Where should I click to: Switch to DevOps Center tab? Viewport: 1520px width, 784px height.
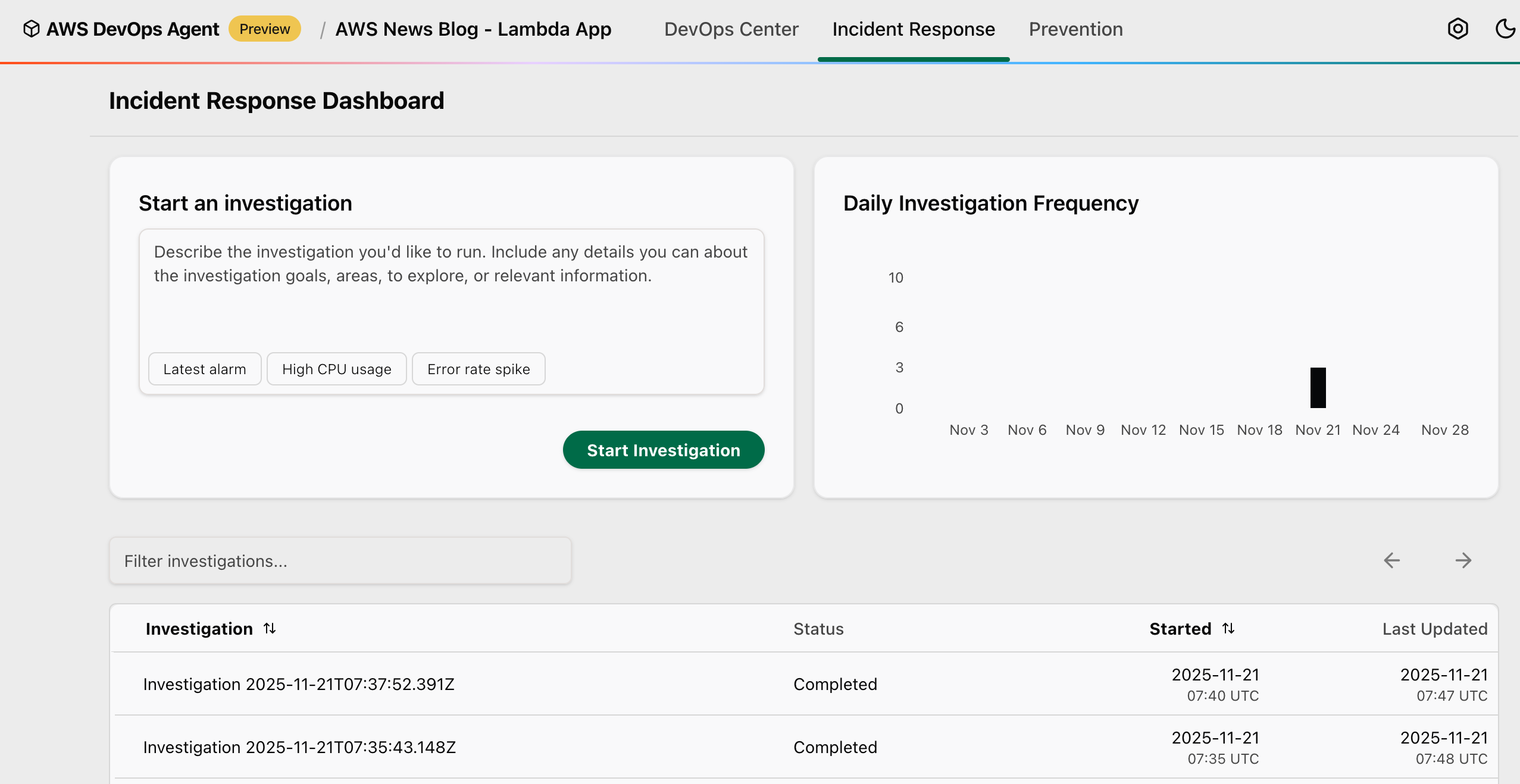click(731, 29)
